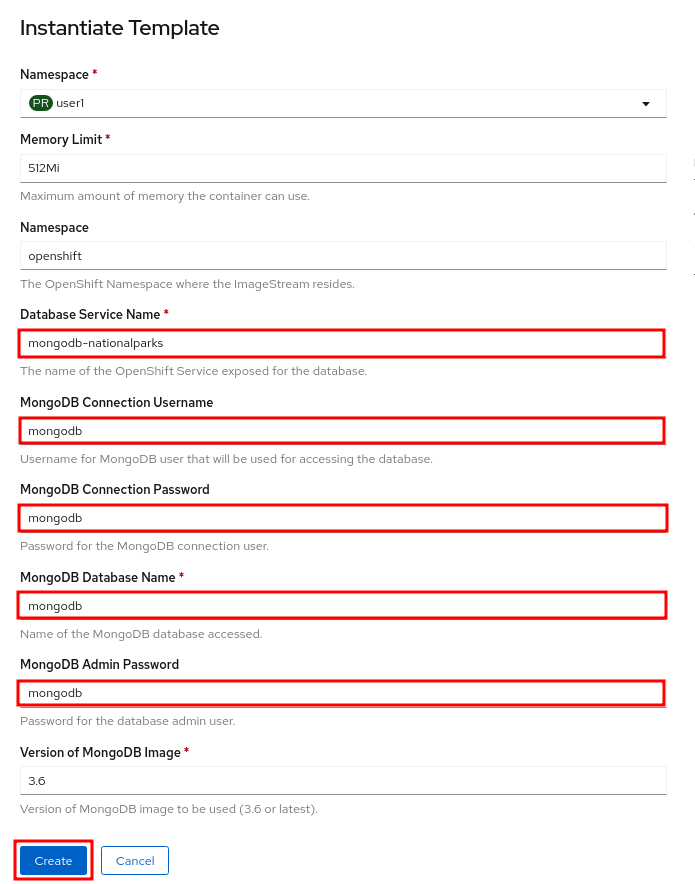Click the MongoDB Connection Password field

pyautogui.click(x=343, y=517)
